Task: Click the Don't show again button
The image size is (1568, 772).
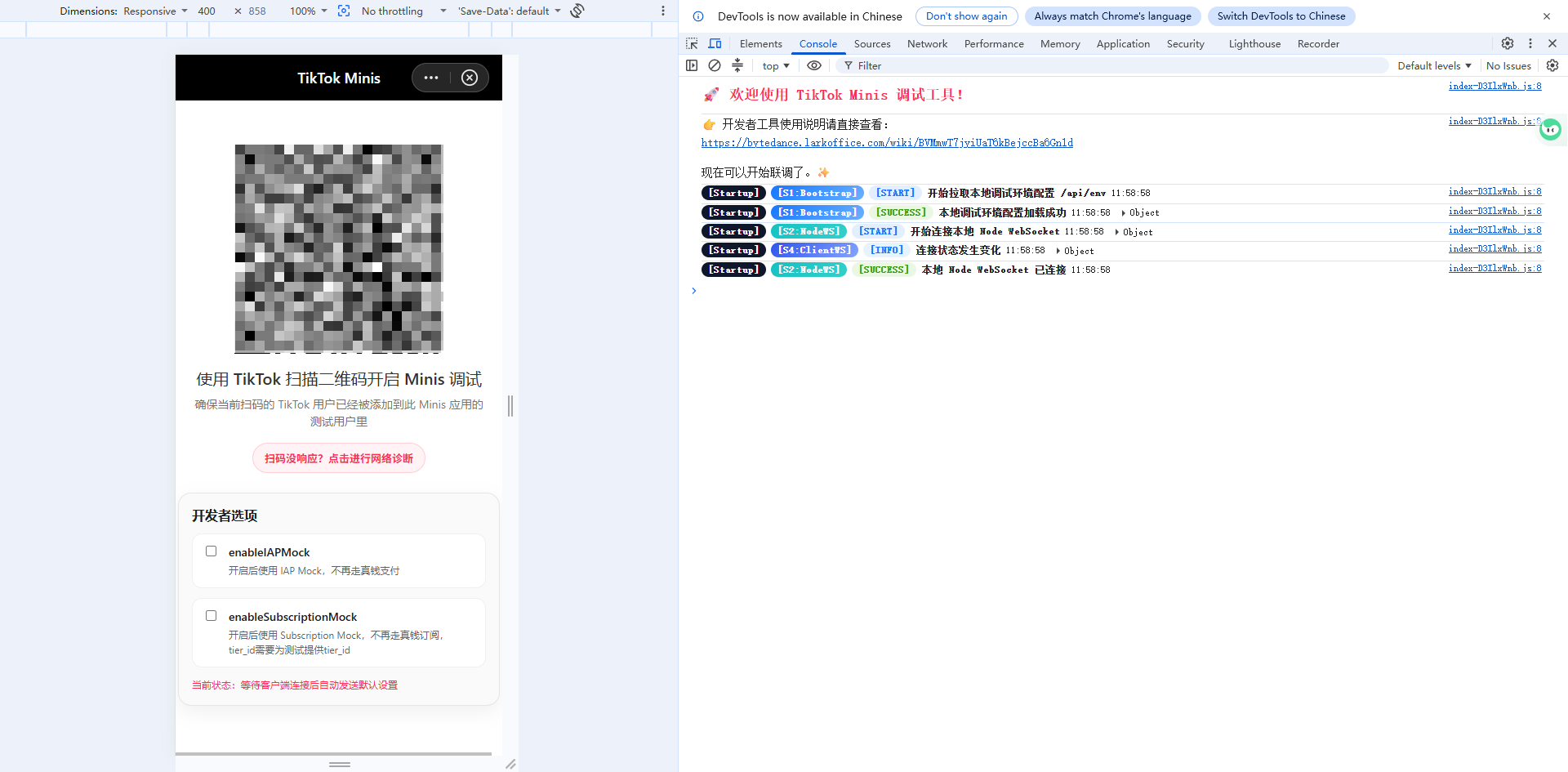Action: tap(967, 16)
